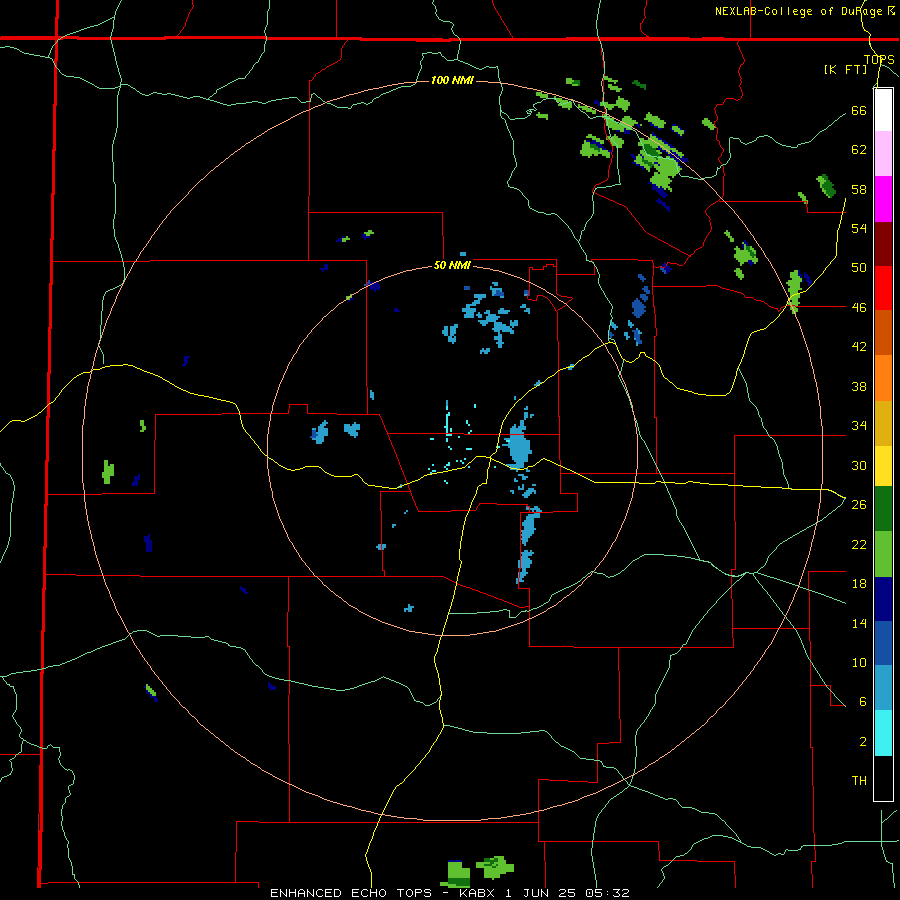Click the white color swatch above 66

(x=883, y=110)
